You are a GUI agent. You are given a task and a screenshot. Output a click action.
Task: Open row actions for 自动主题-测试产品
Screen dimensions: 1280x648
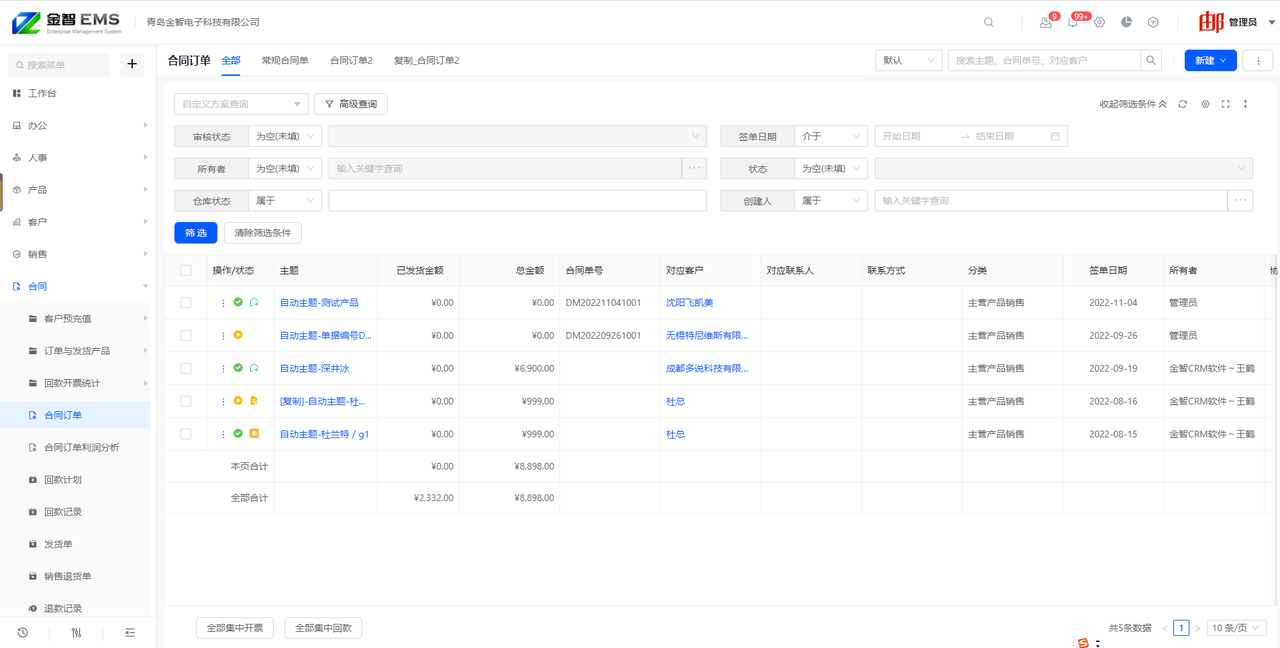223,303
